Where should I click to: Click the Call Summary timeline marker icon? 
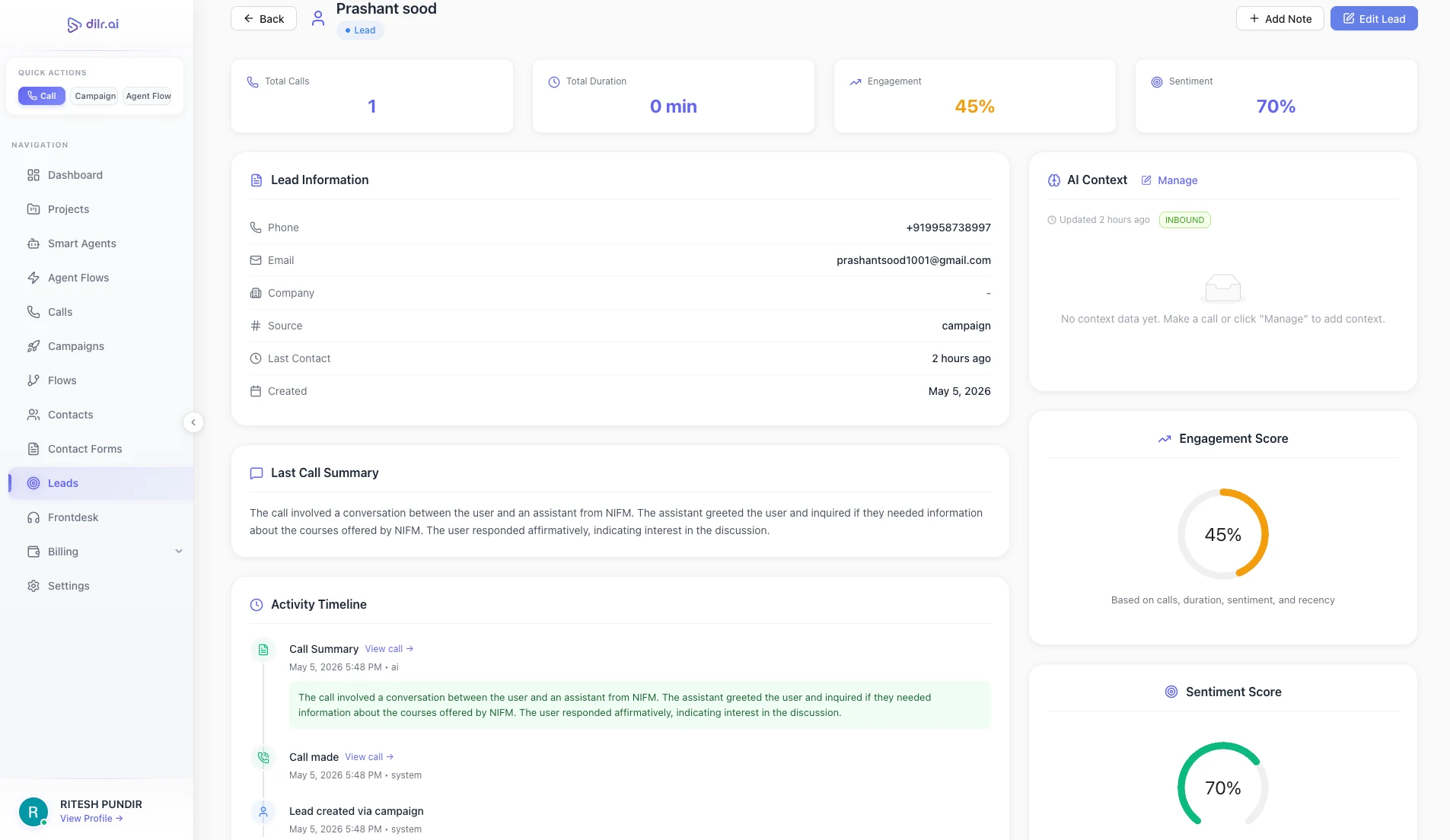pyautogui.click(x=263, y=650)
